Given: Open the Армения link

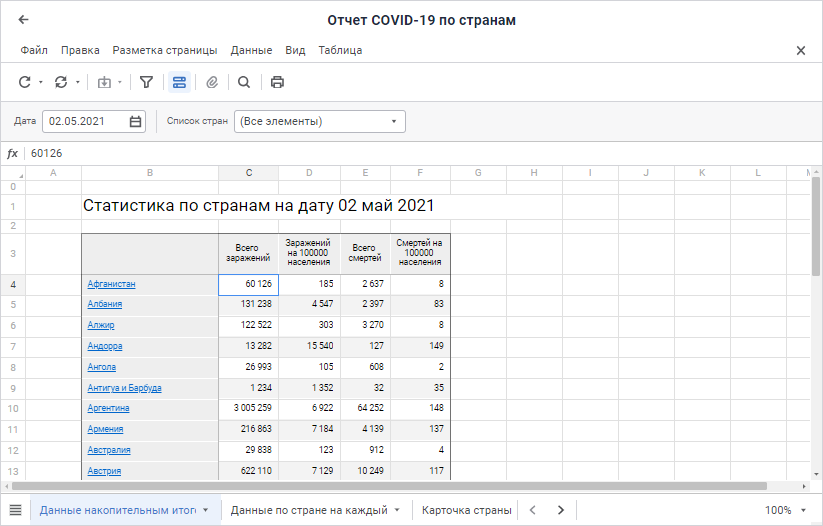Looking at the screenshot, I should (105, 429).
